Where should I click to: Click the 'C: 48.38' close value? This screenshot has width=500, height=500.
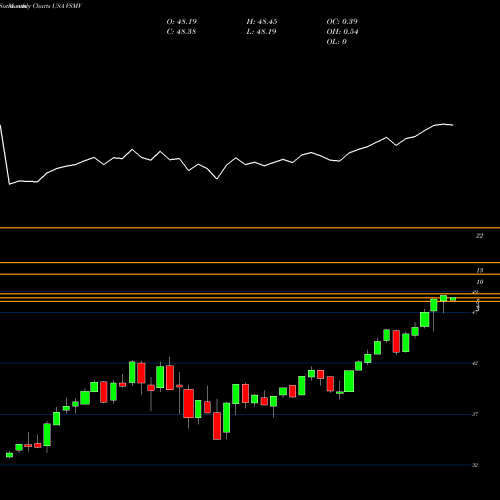pyautogui.click(x=181, y=32)
